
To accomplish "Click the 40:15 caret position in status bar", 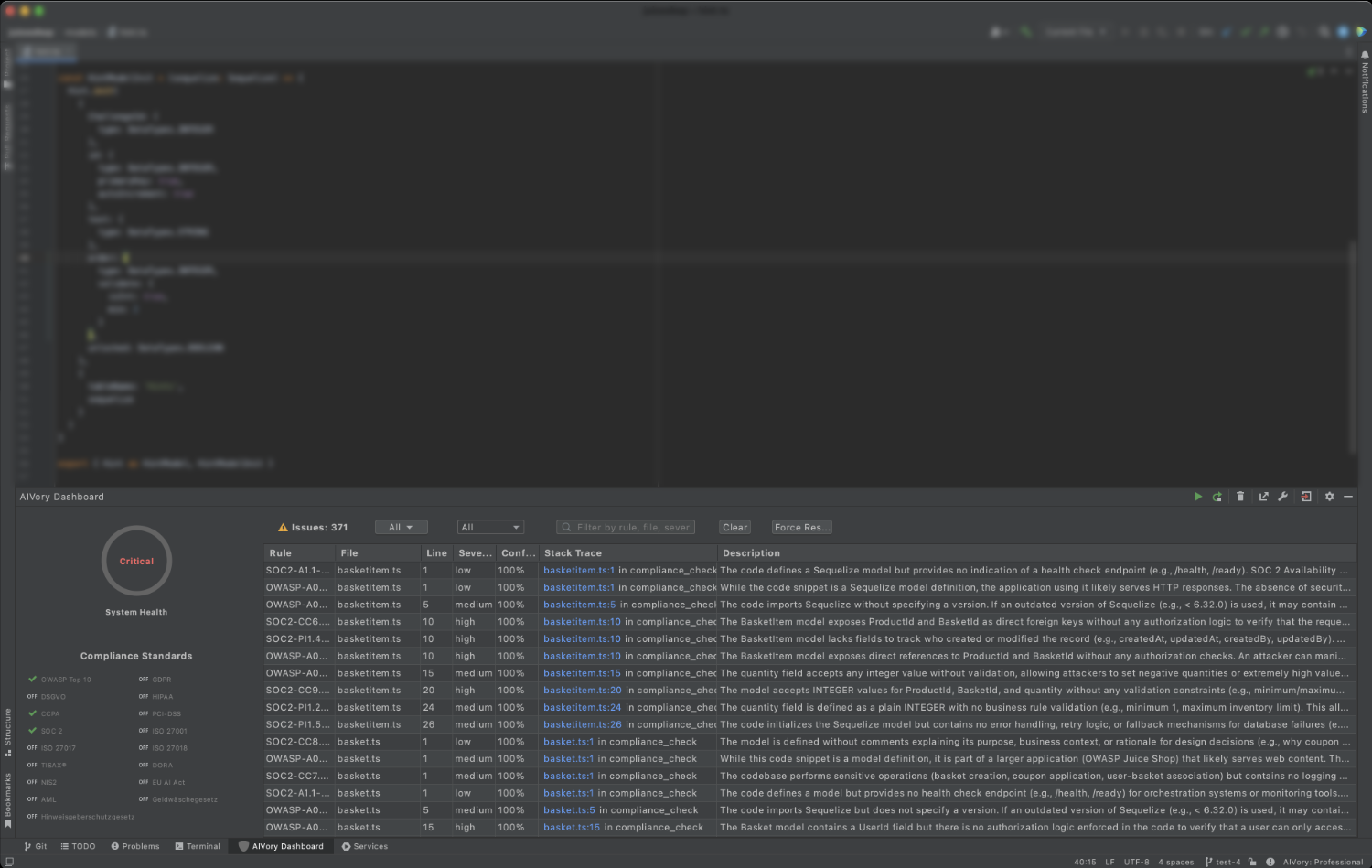I will [x=1085, y=862].
